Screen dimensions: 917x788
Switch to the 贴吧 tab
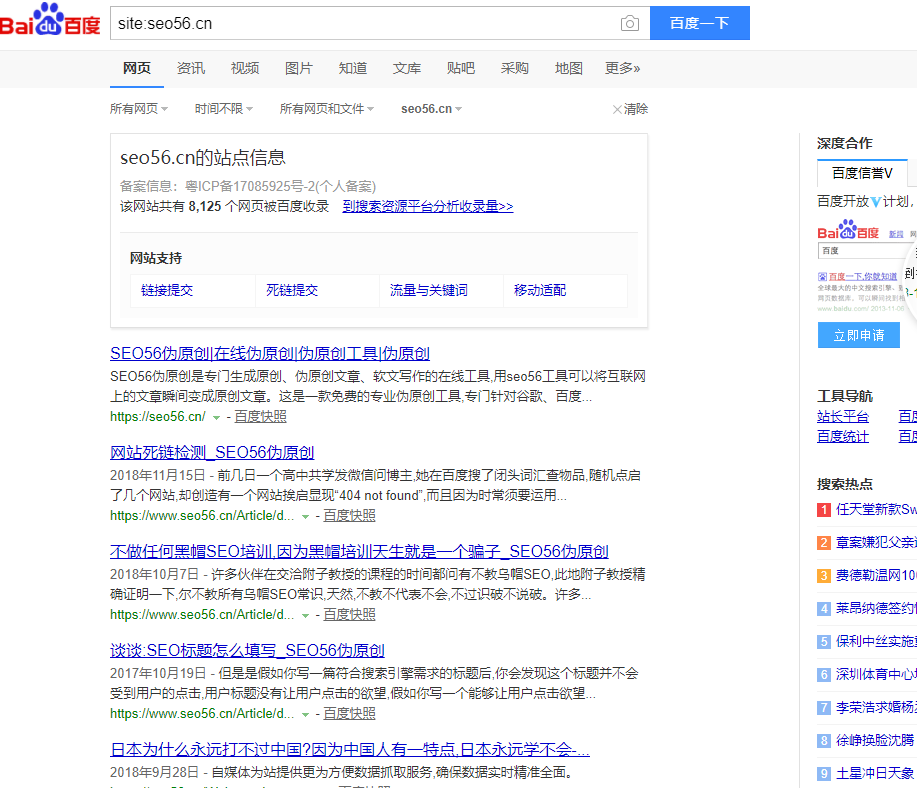click(460, 68)
